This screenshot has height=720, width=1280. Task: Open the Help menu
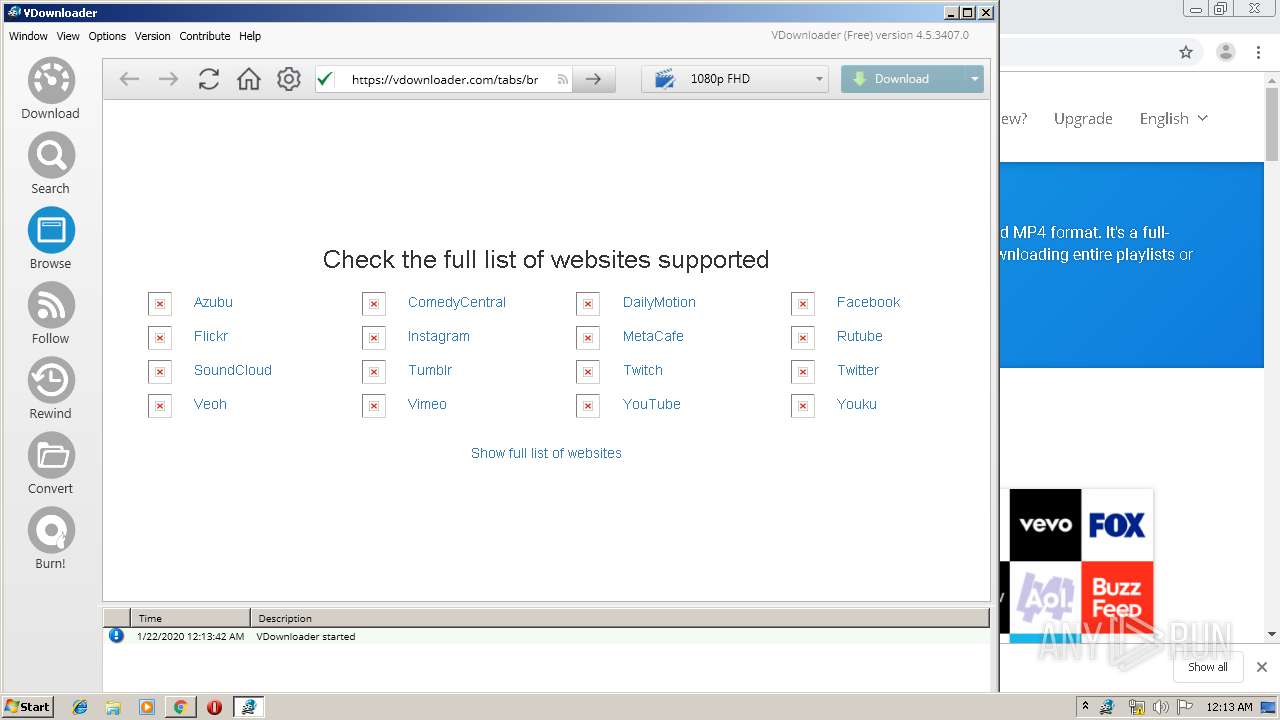(x=250, y=36)
